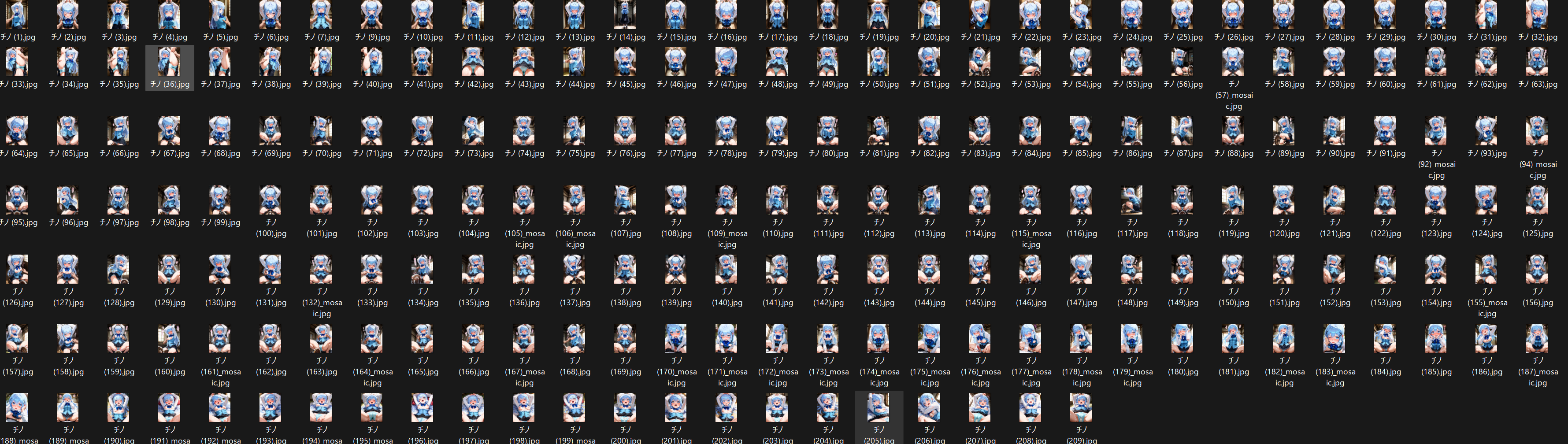Click the チノ (155)_mosaic.jpg thumbnail
1568x444 pixels.
pos(1487,270)
